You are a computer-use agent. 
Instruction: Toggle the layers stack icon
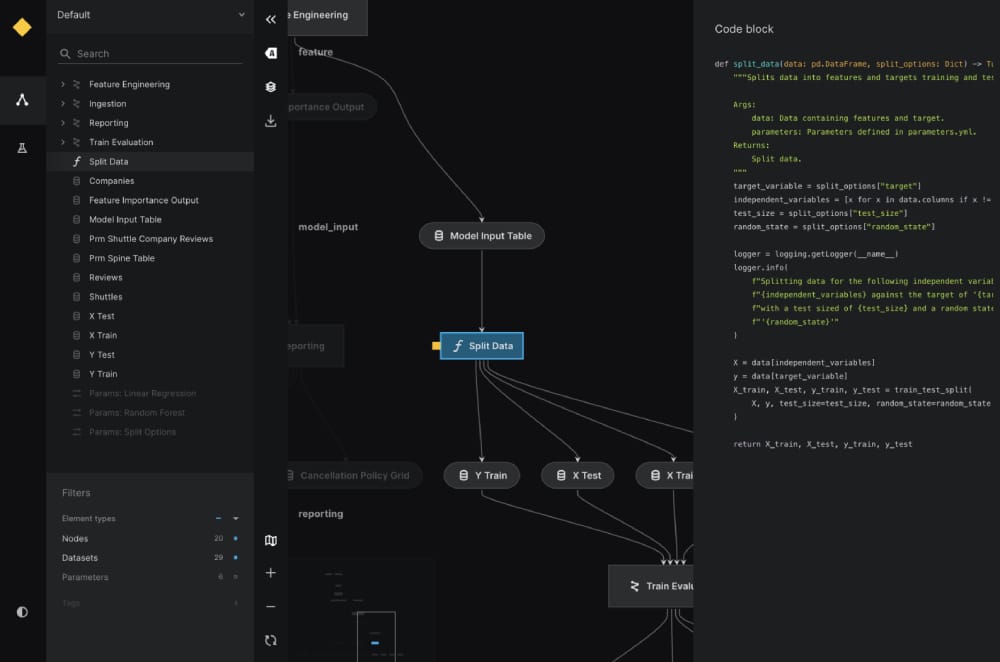pyautogui.click(x=271, y=87)
